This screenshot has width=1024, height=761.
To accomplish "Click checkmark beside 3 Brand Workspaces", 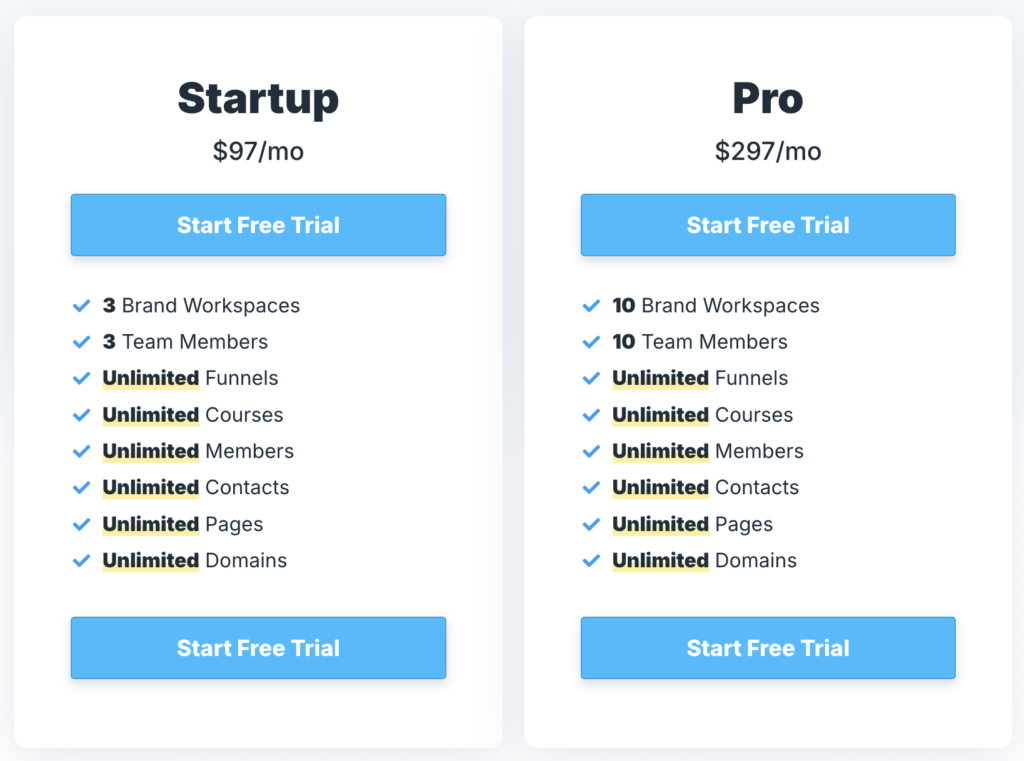I will [x=82, y=306].
